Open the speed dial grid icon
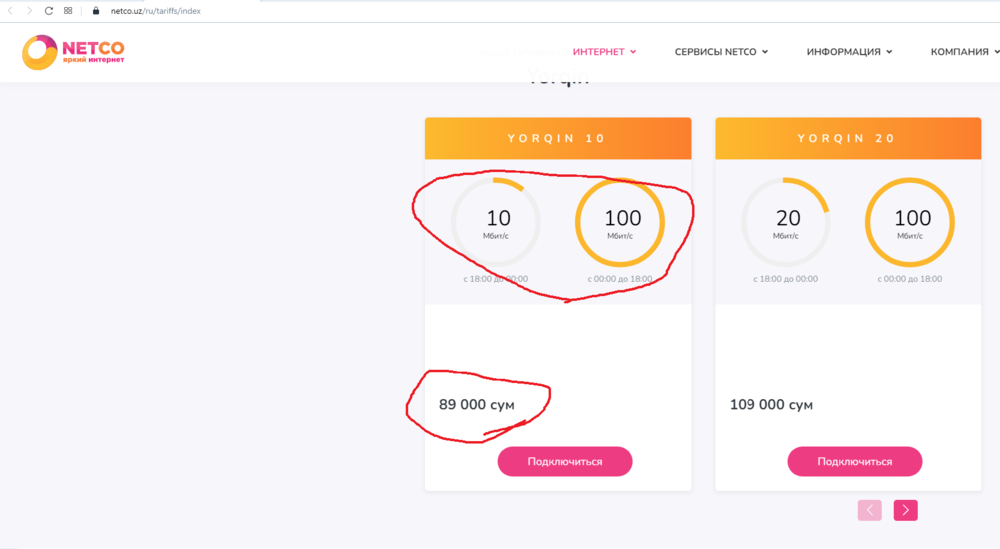The image size is (1000, 549). click(68, 10)
